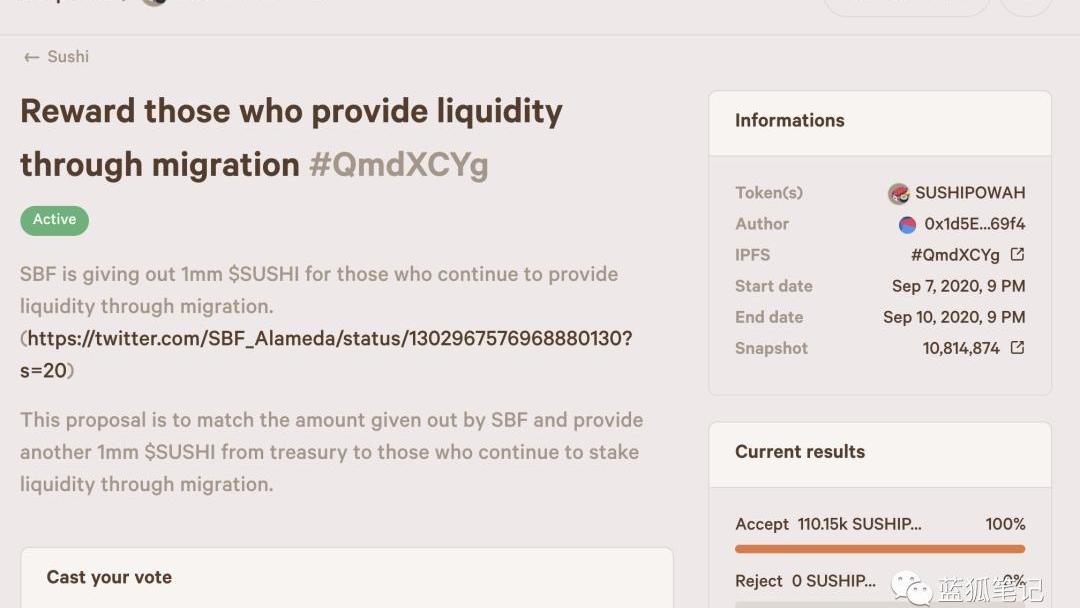Click the green Active status badge
1080x608 pixels.
pyautogui.click(x=54, y=220)
